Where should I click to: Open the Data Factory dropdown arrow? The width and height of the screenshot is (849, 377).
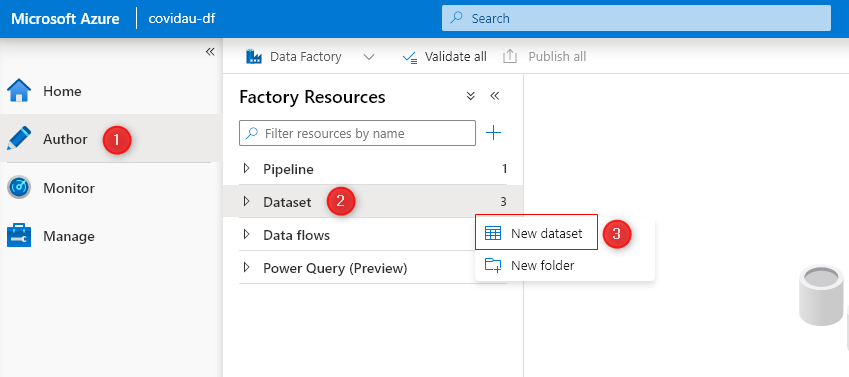pos(369,57)
